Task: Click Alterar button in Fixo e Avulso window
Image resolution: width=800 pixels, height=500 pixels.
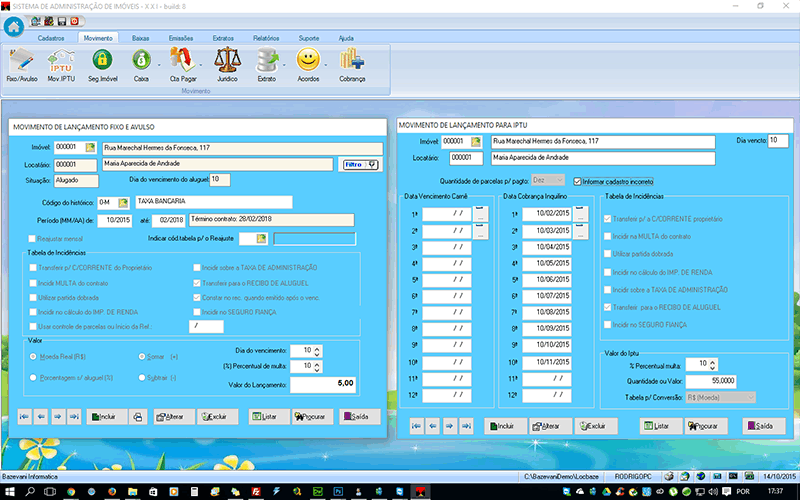Action: (174, 417)
